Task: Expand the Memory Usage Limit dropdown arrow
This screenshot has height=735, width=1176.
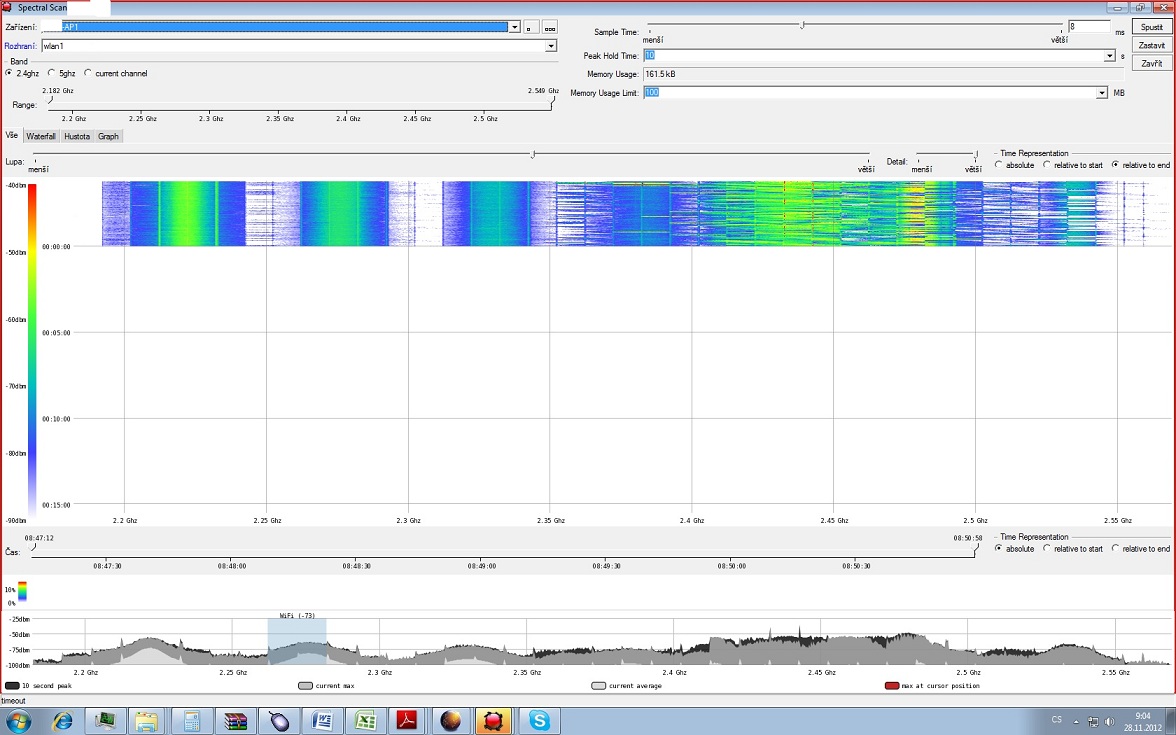Action: pos(1102,93)
